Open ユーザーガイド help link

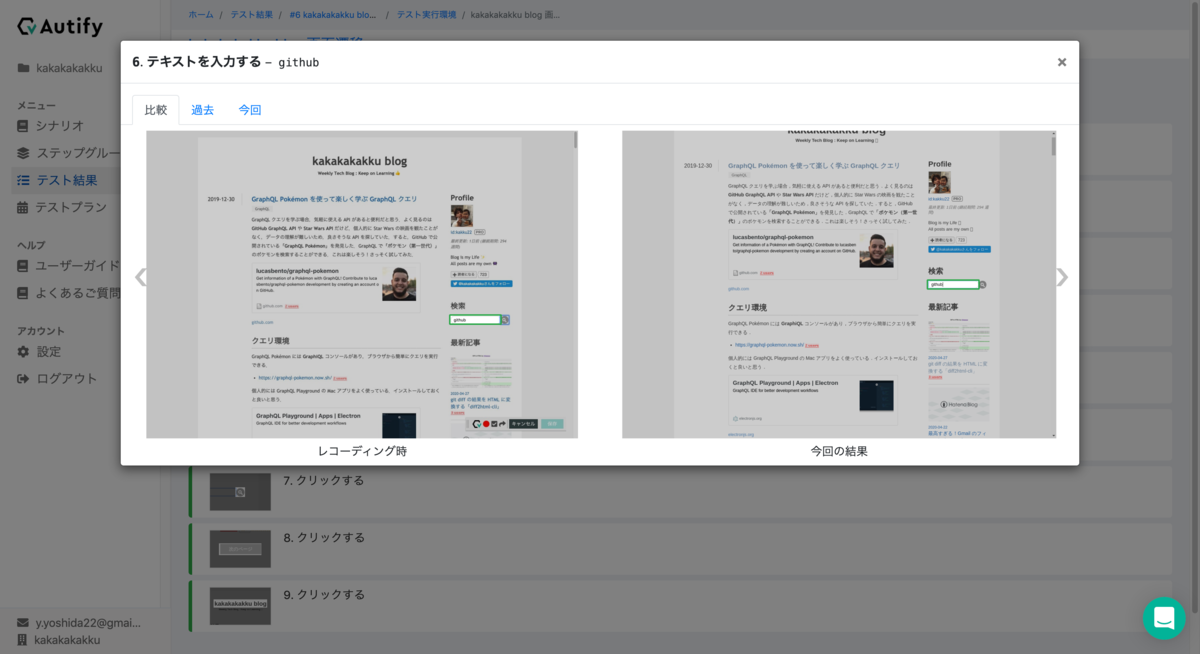[78, 266]
